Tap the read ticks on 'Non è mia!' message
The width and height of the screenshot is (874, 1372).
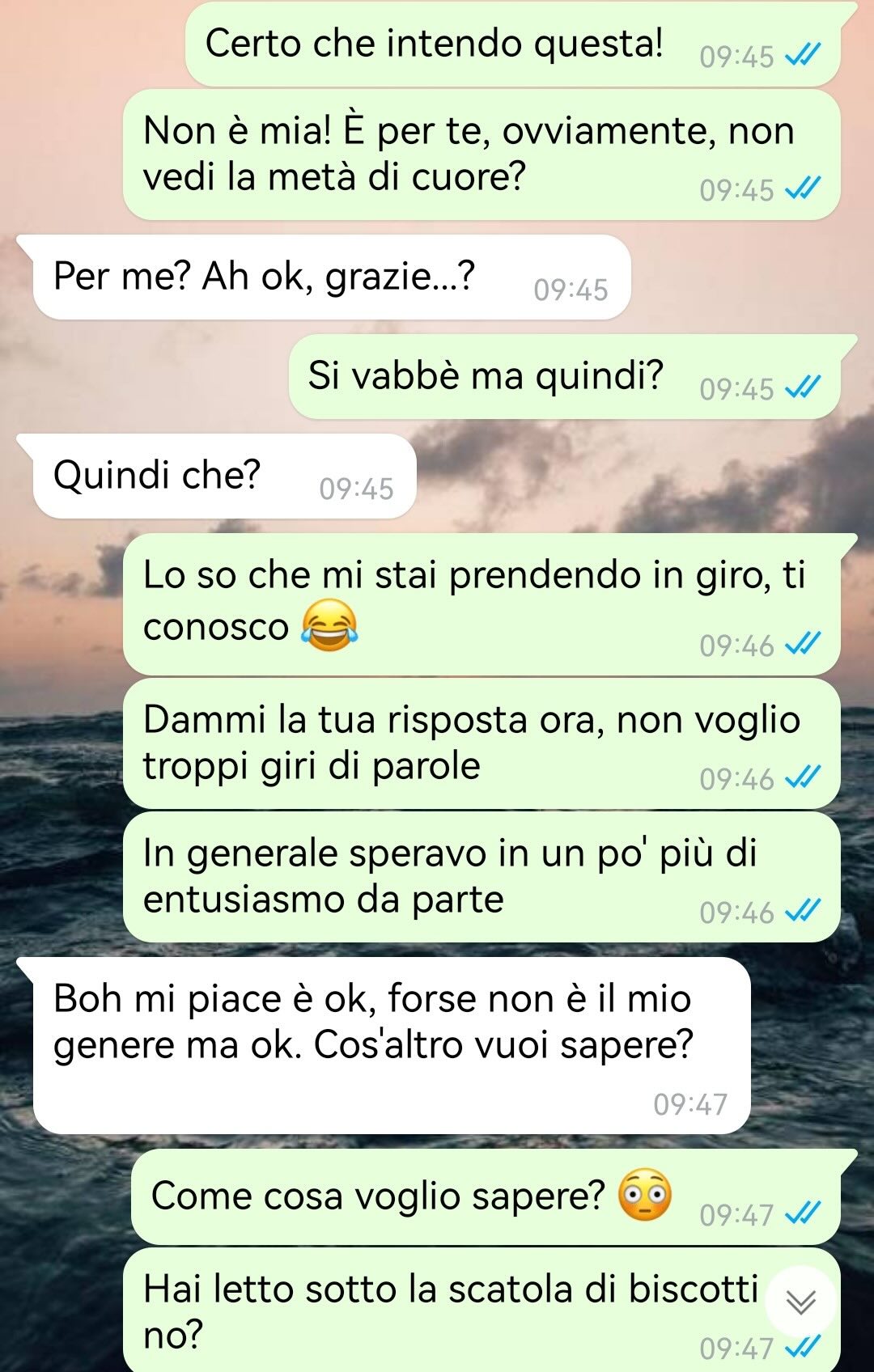click(x=804, y=189)
